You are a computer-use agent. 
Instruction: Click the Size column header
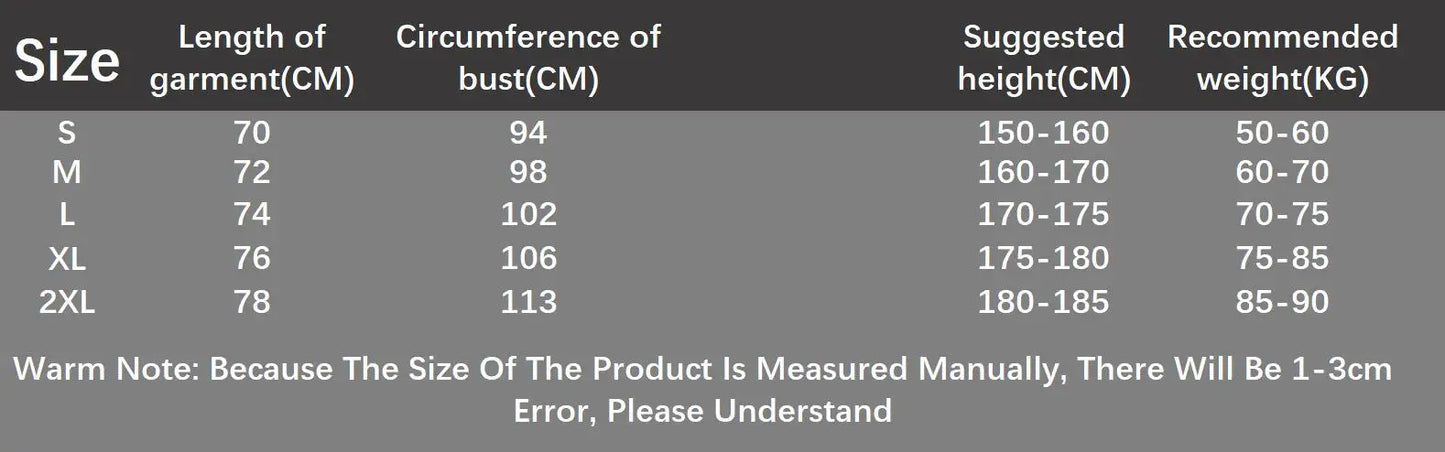(67, 61)
